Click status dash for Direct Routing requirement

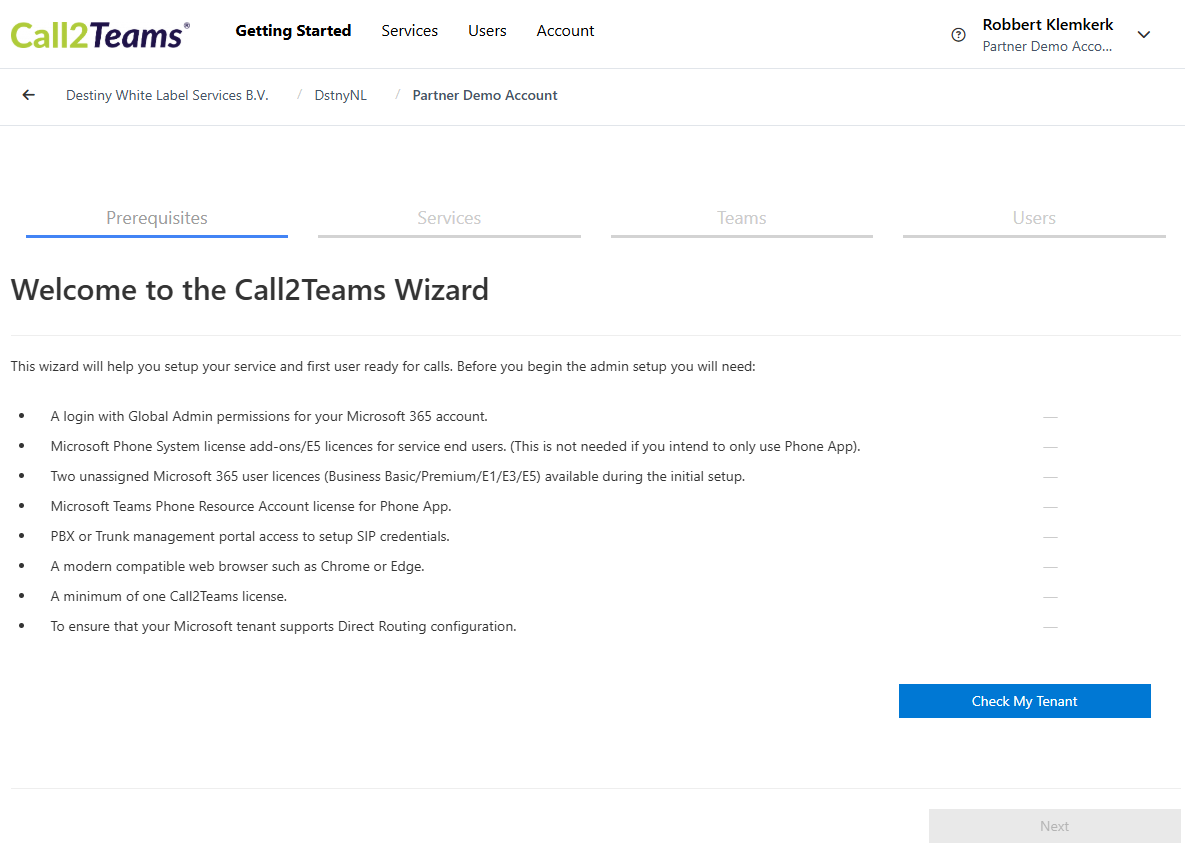[x=1050, y=627]
